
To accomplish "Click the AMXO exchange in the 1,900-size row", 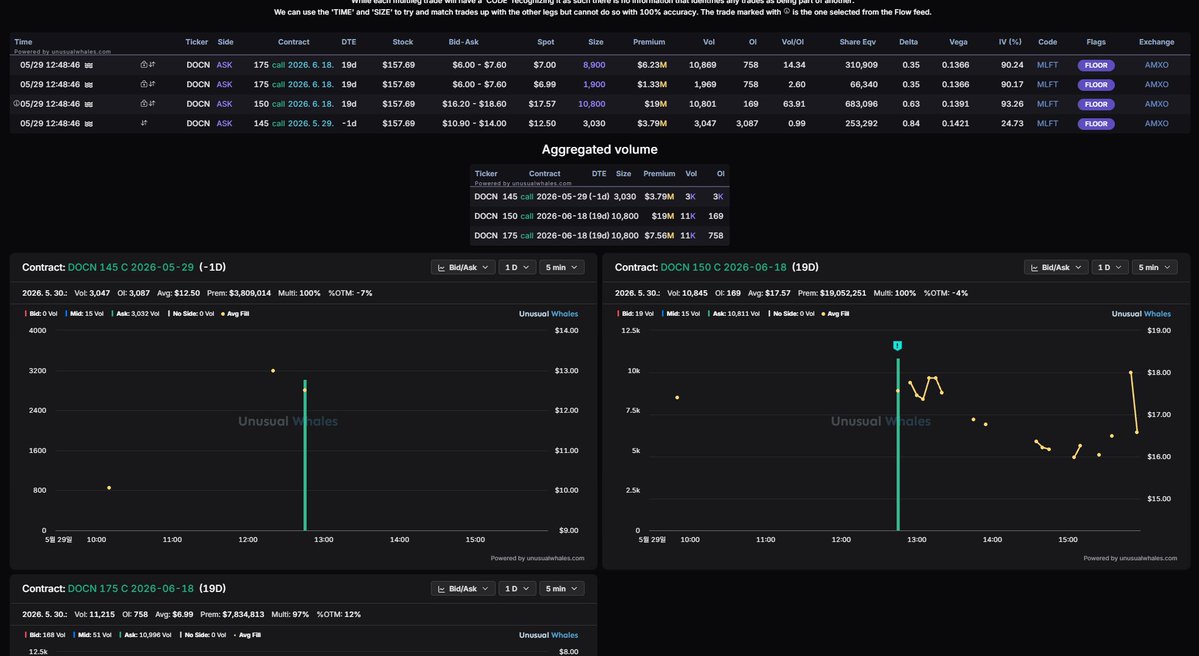I will 1156,84.
